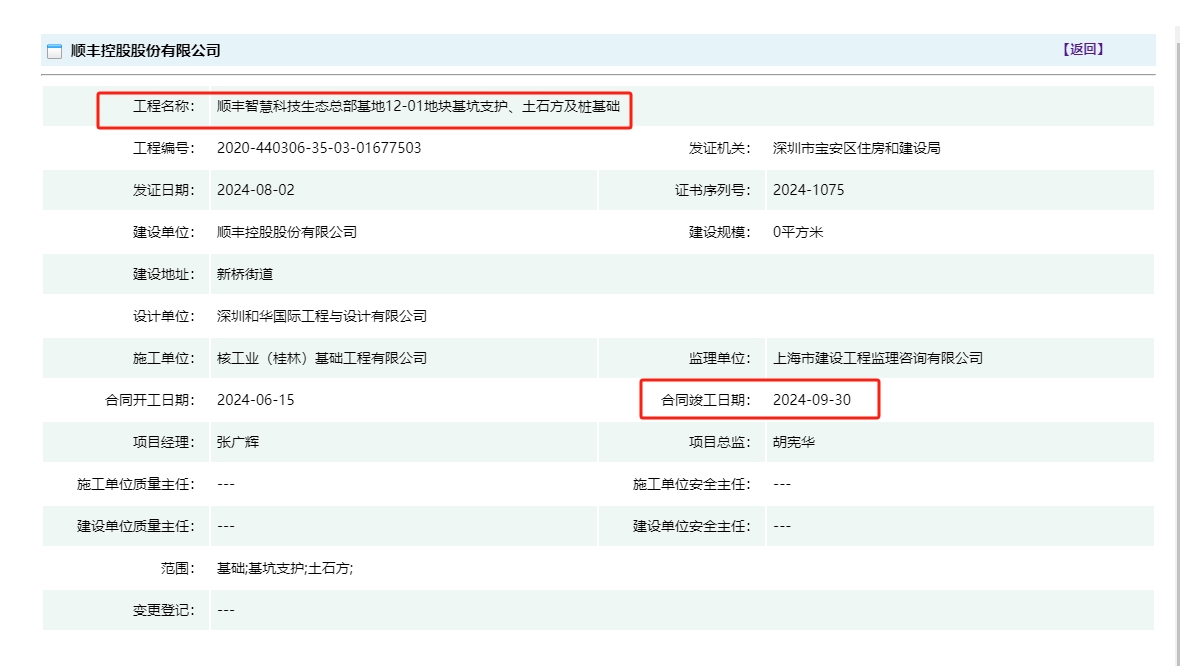Click the certificate serial number 2024-1075
1180x666 pixels.
(808, 190)
